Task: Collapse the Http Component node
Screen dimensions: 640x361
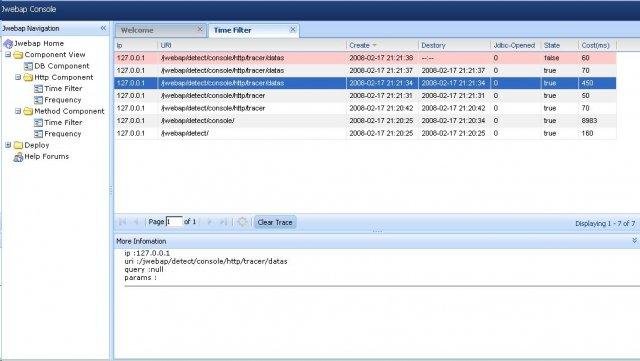Action: [x=18, y=77]
